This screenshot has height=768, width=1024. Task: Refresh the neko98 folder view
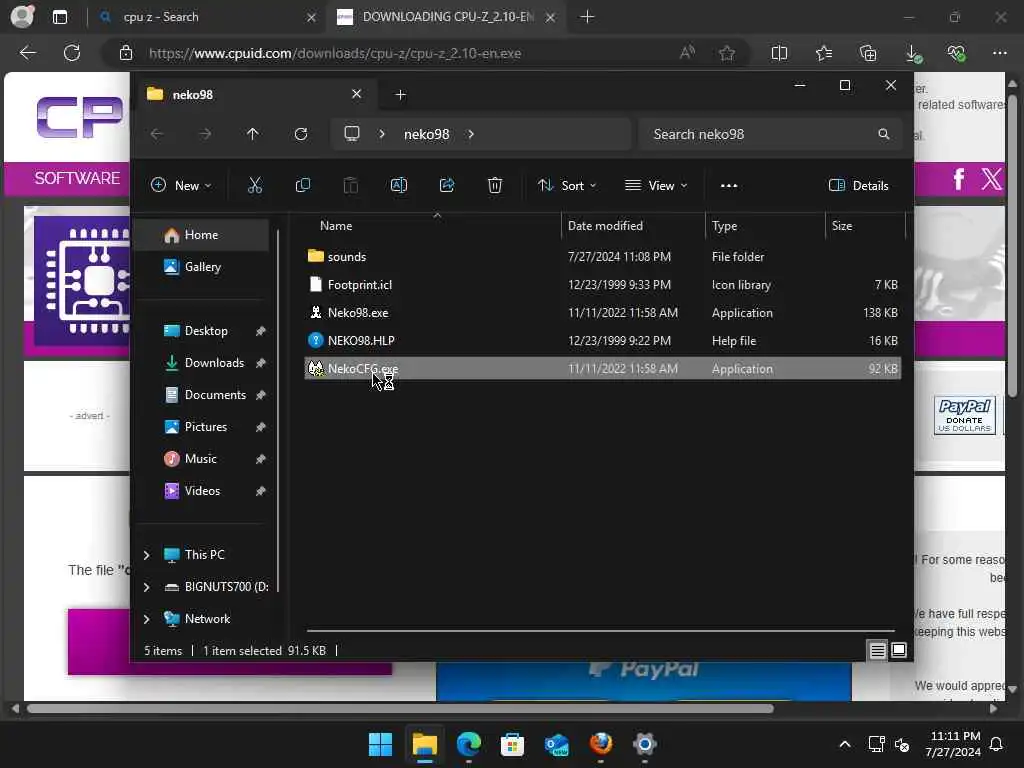pyautogui.click(x=301, y=134)
